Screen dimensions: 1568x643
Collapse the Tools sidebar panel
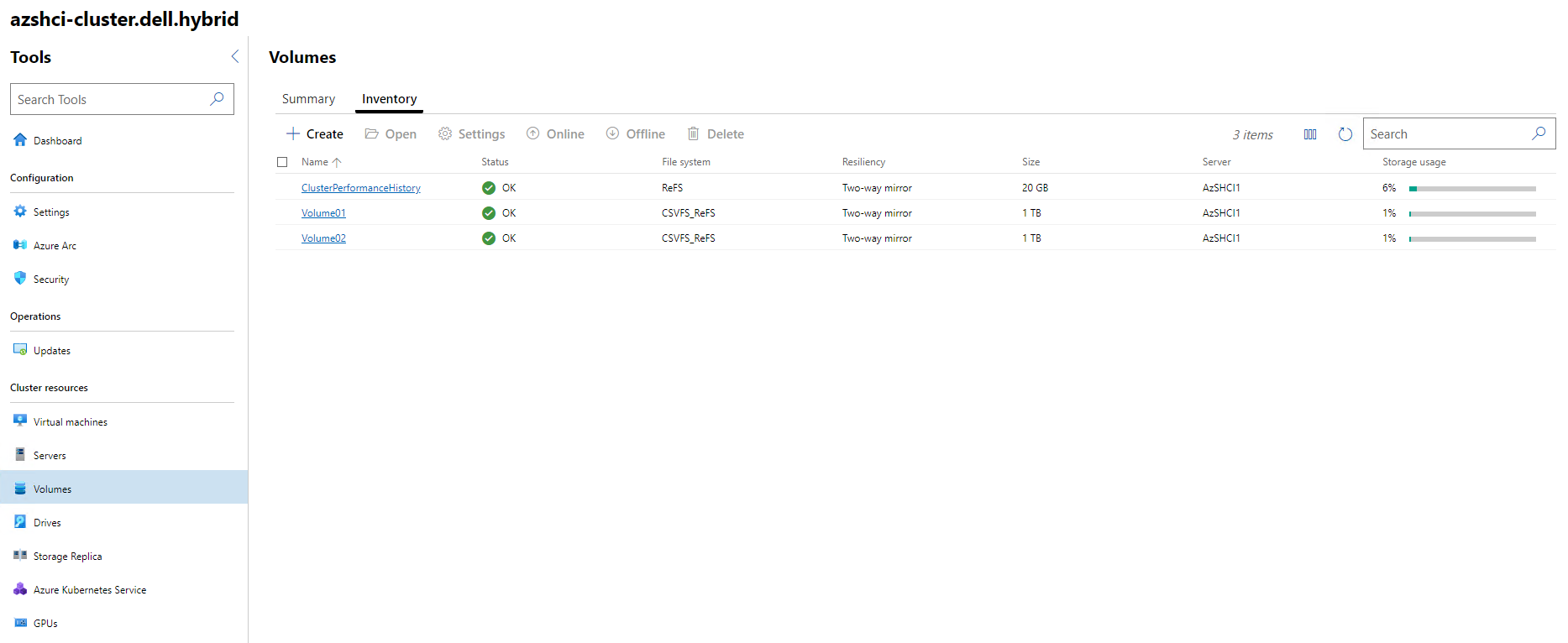point(234,56)
